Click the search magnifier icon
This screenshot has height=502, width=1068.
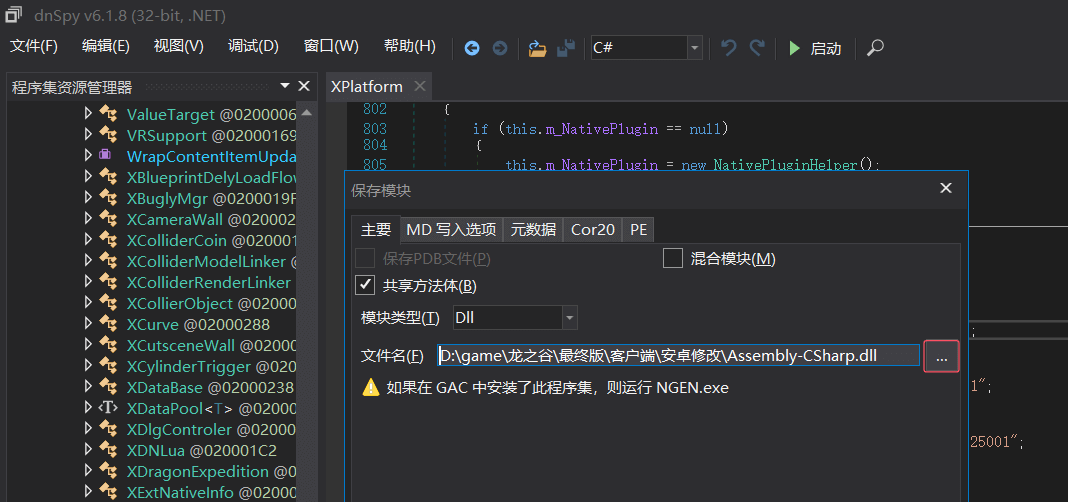pos(875,48)
